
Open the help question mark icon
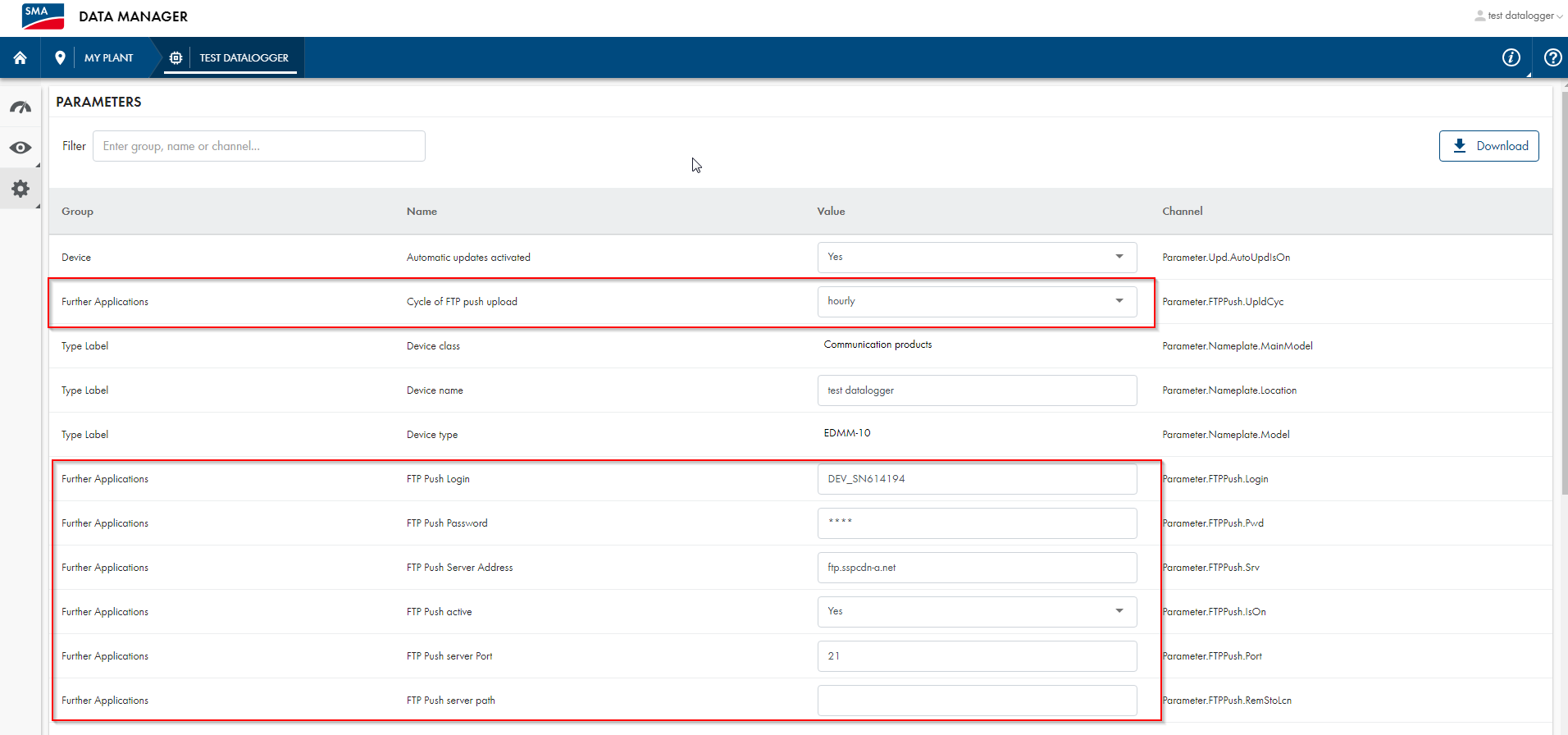(1552, 57)
